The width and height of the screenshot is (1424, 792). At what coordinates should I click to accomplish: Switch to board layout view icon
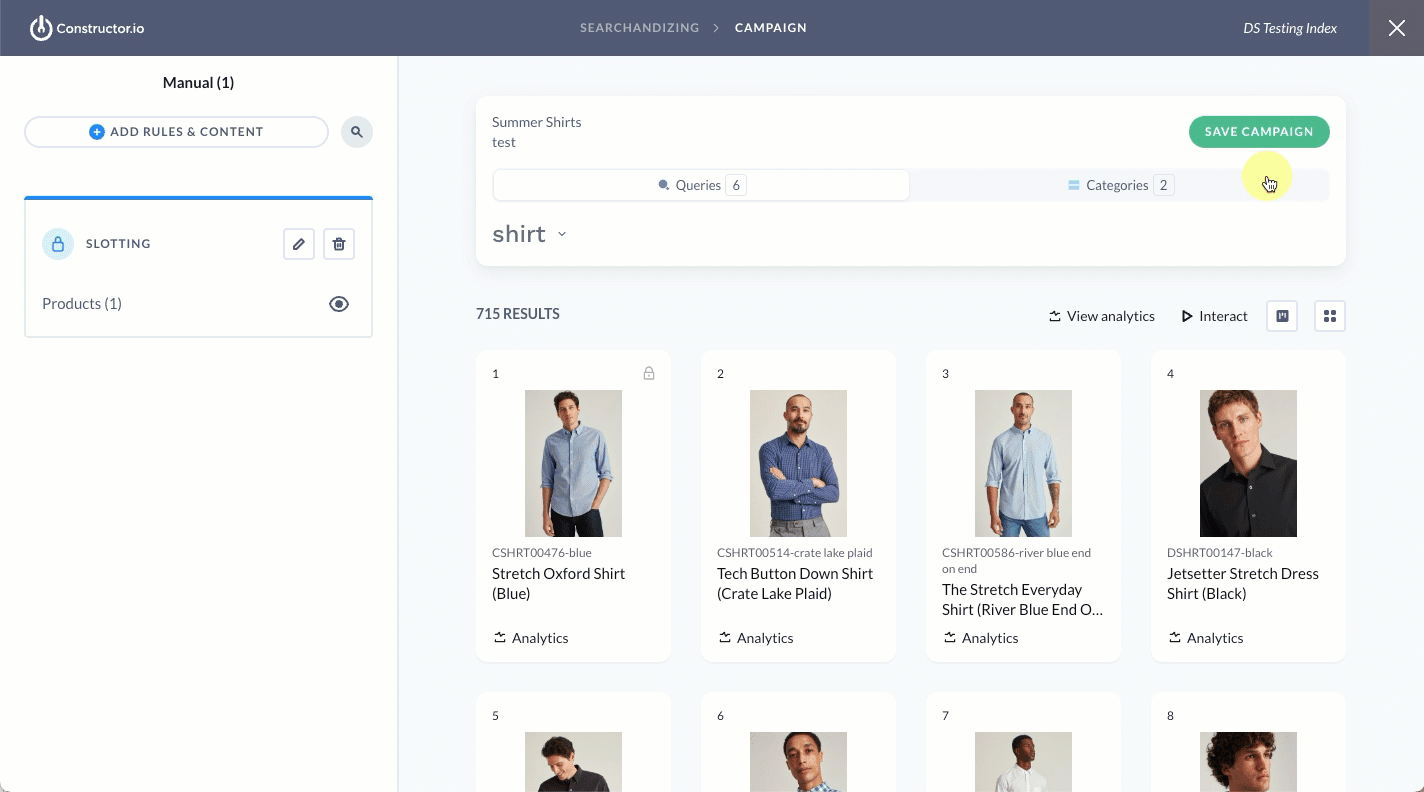click(x=1282, y=316)
